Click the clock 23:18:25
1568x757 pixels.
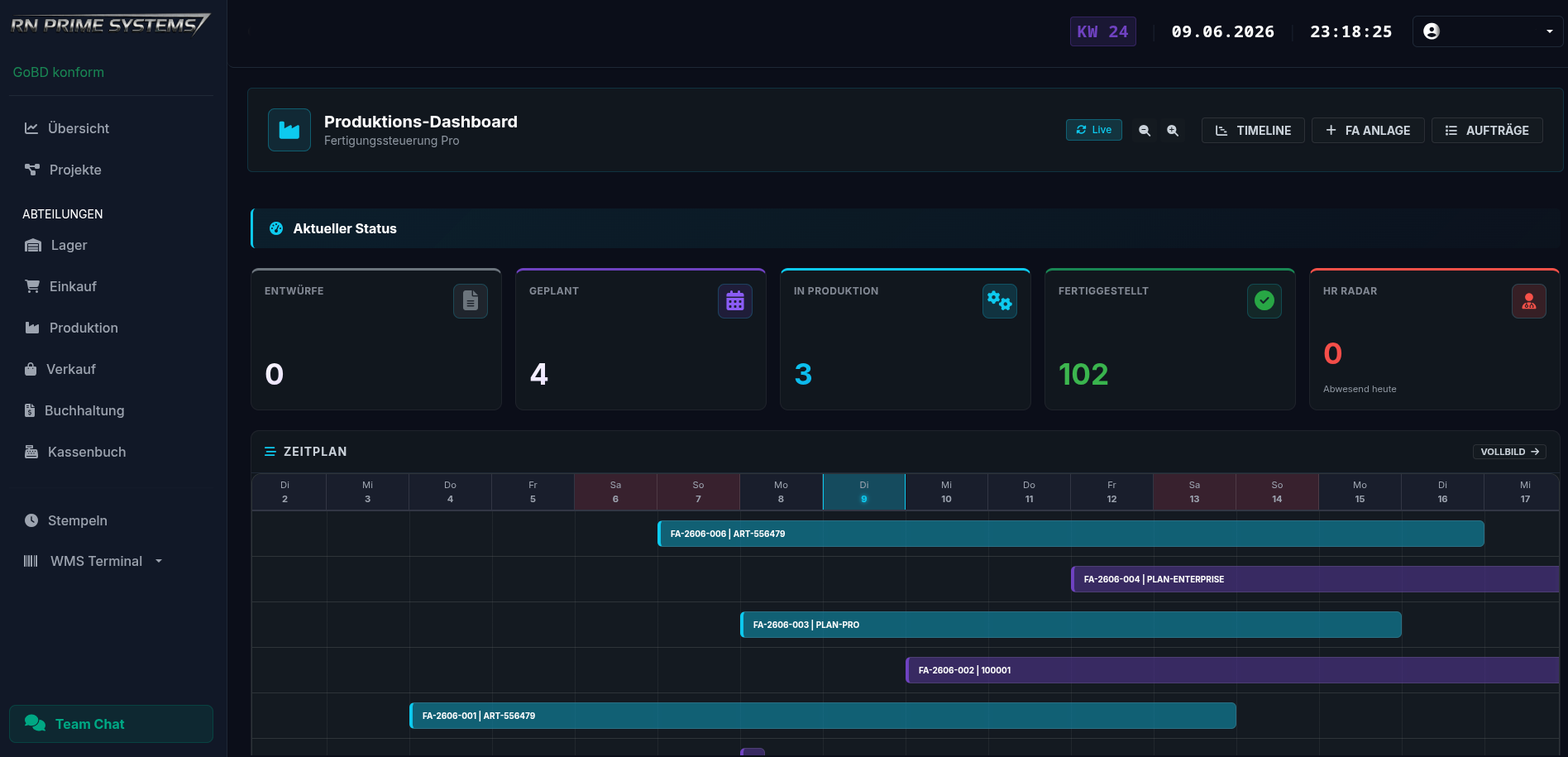(1351, 31)
